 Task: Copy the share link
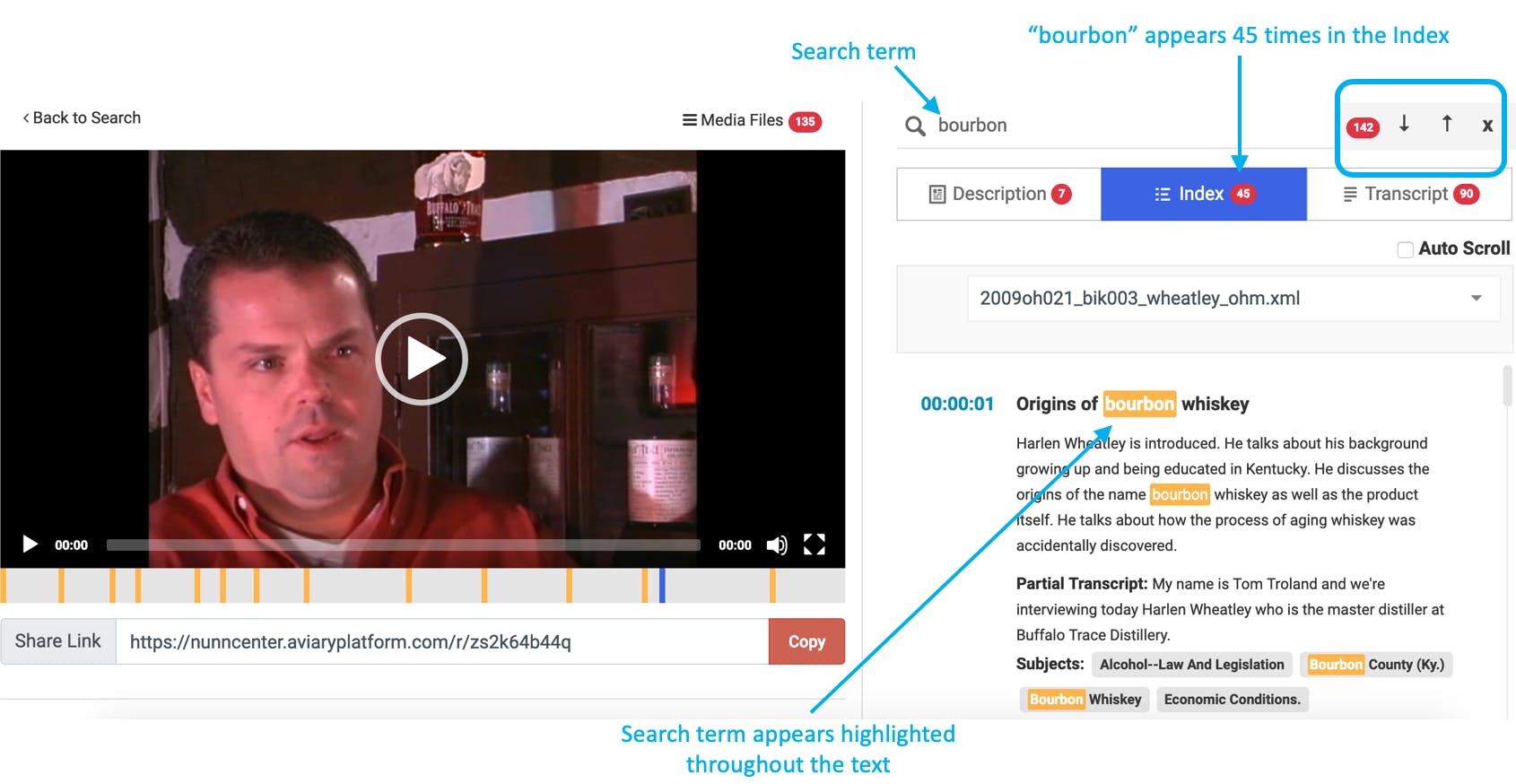coord(806,641)
